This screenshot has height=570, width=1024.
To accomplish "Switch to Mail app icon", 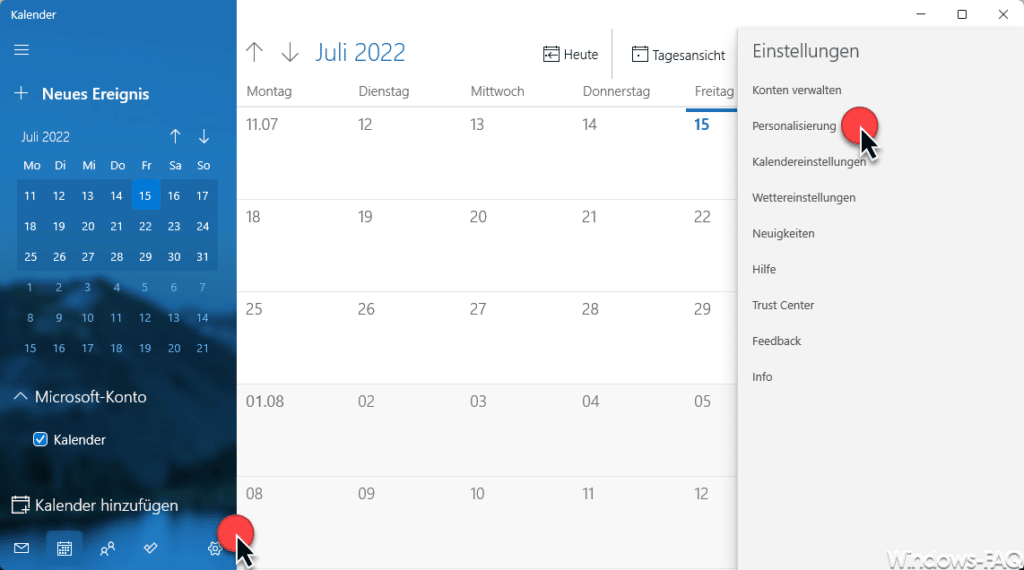I will [22, 548].
